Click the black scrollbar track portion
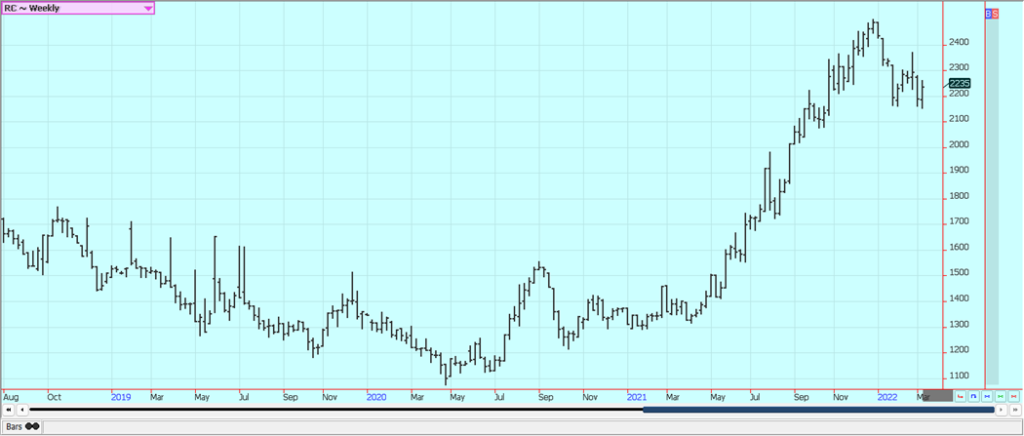The image size is (1024, 436). coord(336,410)
